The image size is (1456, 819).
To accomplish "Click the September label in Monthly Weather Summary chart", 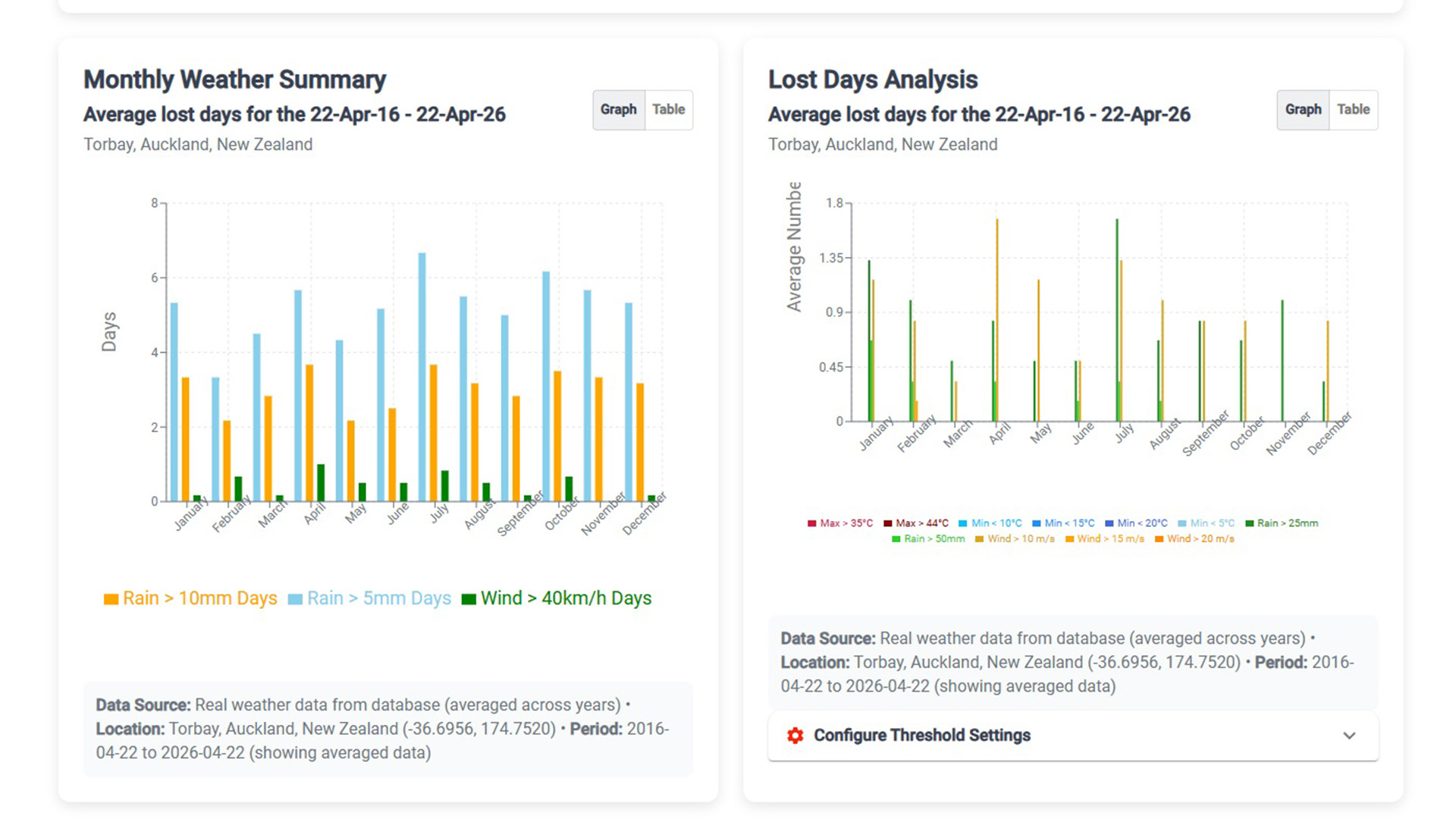I will point(520,513).
